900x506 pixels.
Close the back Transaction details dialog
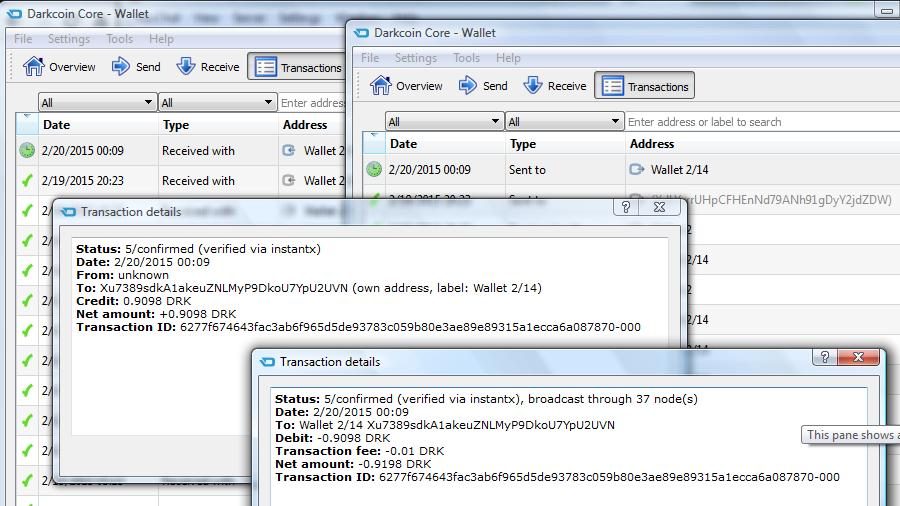(x=660, y=207)
